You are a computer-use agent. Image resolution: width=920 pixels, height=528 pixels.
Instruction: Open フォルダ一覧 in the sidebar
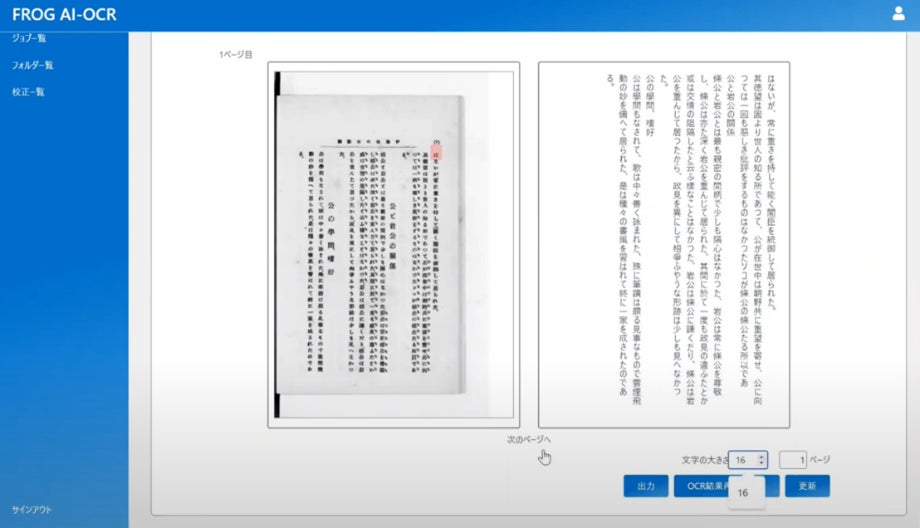point(32,65)
